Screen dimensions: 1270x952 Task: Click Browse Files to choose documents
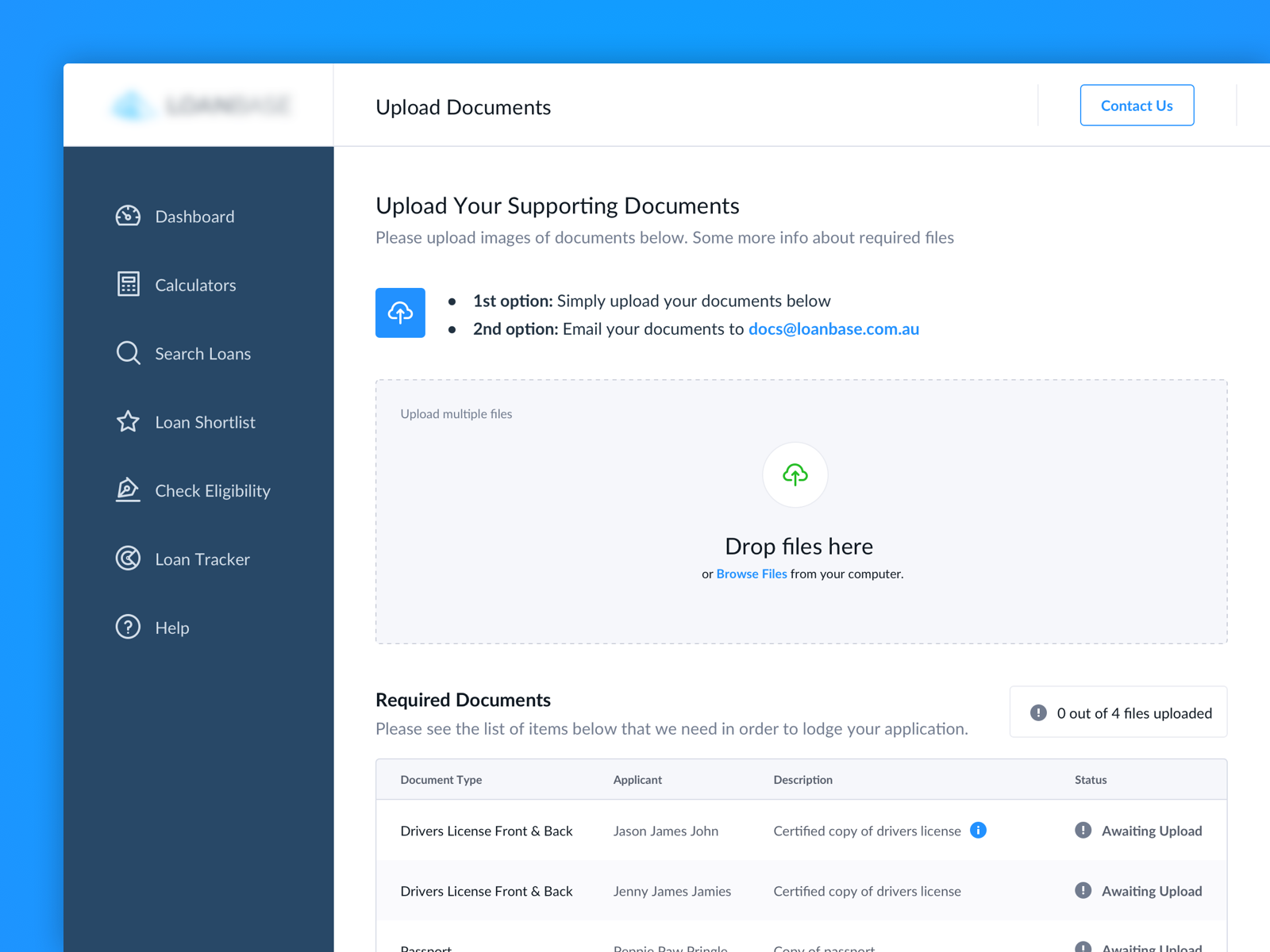point(751,574)
